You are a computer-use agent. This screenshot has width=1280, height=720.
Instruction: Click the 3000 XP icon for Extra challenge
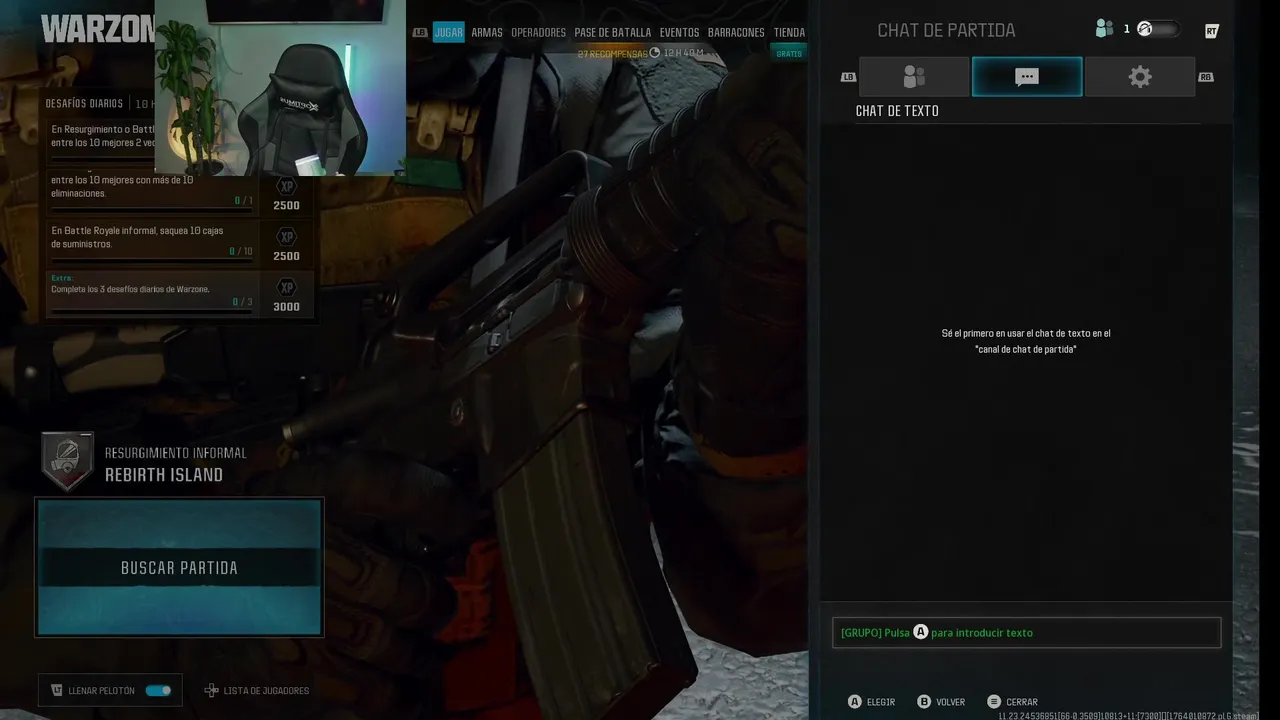click(x=286, y=288)
